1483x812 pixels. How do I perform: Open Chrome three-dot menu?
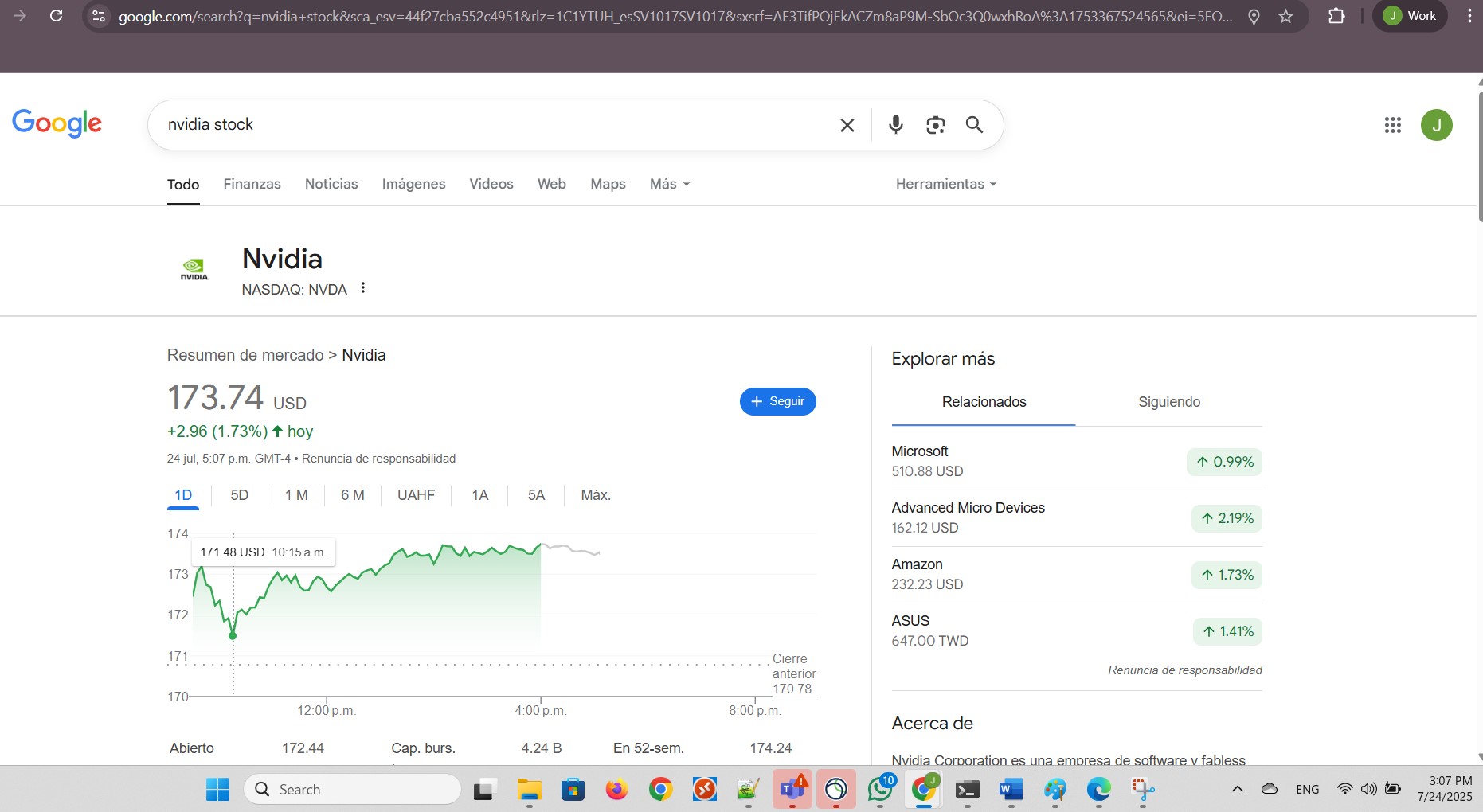1469,16
